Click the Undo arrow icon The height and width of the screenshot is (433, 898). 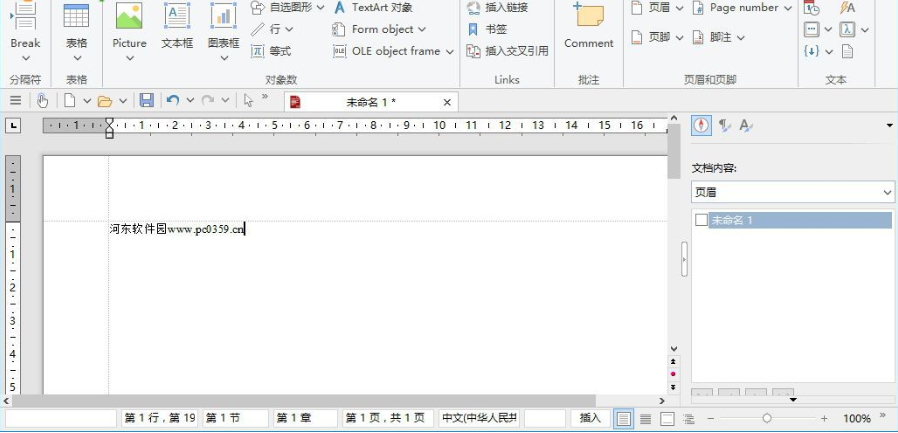point(173,101)
